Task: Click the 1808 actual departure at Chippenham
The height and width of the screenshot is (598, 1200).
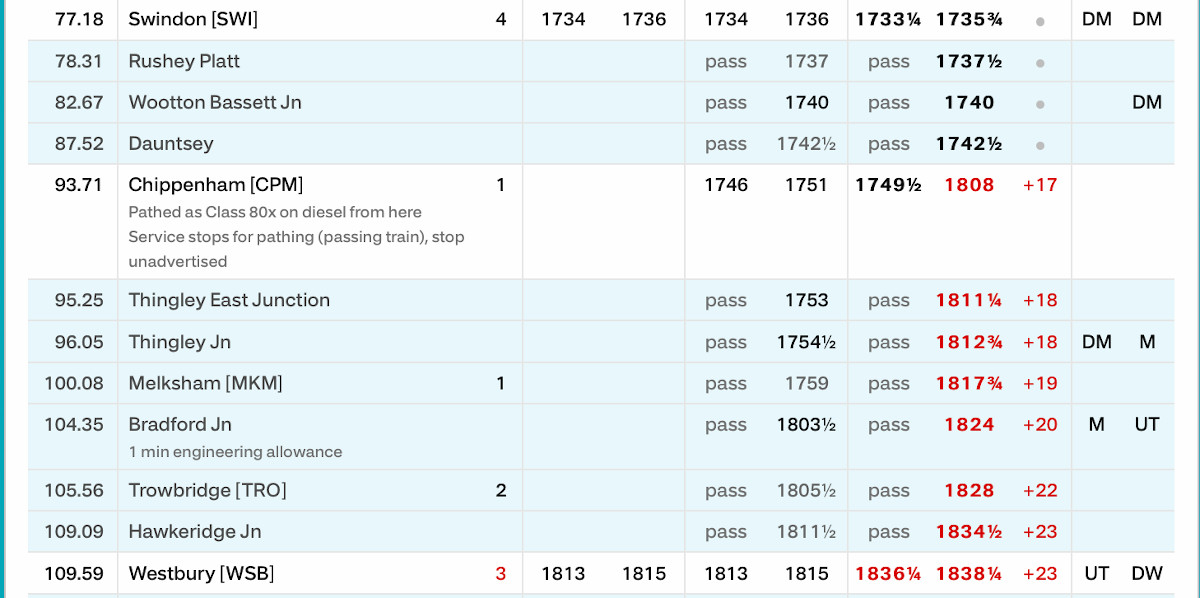Action: click(x=969, y=185)
